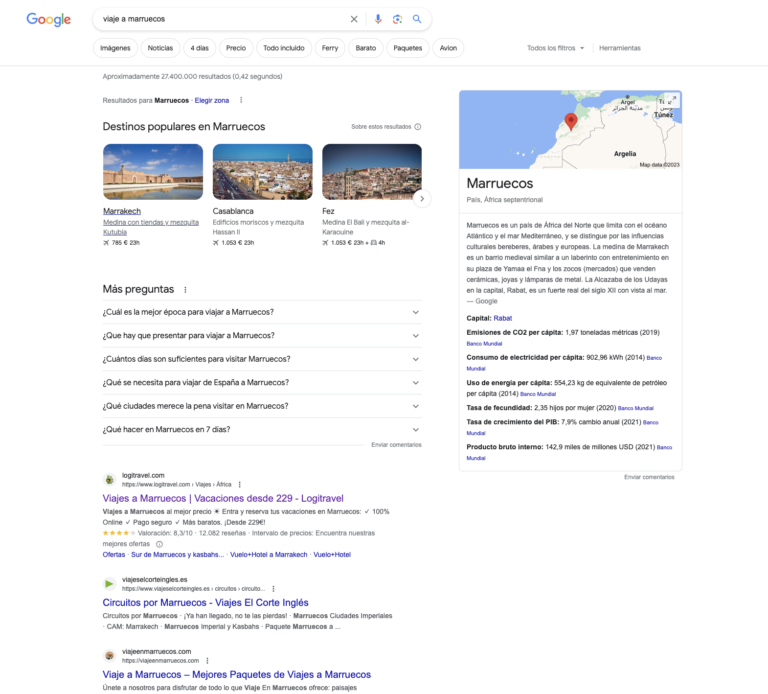The width and height of the screenshot is (768, 694).
Task: Click 'Medina con tiendas y mezquita Kutubia' link
Action: pos(151,227)
